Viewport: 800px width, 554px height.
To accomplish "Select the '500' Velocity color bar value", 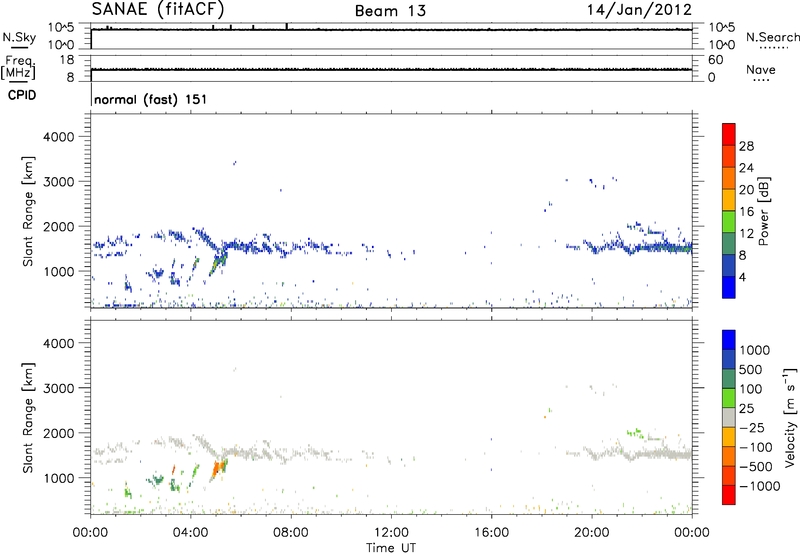I will coord(751,370).
